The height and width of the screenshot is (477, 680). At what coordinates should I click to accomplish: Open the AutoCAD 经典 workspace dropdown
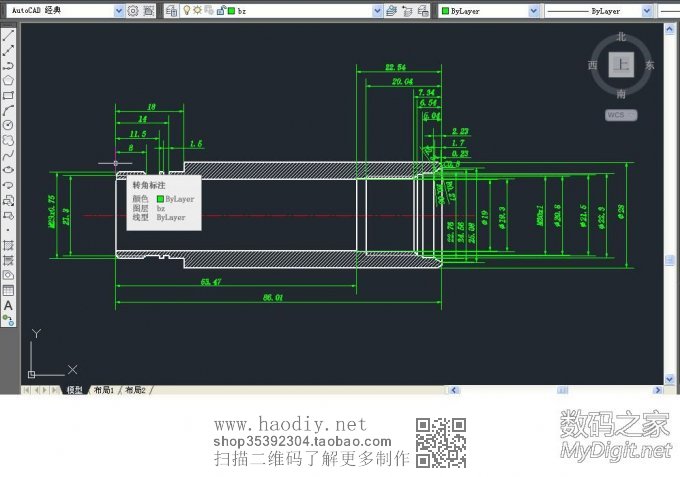tap(119, 10)
